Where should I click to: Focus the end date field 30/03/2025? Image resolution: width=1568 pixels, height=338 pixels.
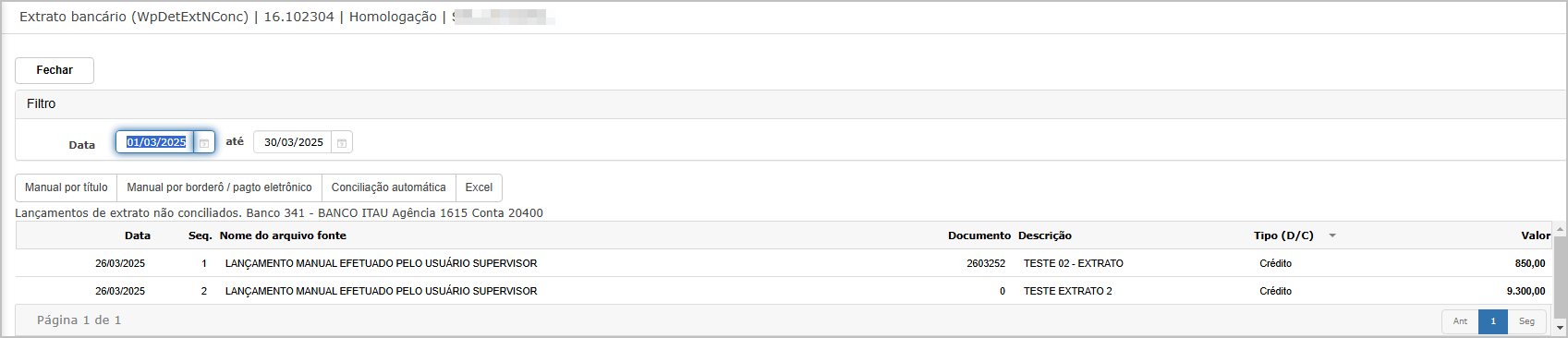click(x=293, y=142)
